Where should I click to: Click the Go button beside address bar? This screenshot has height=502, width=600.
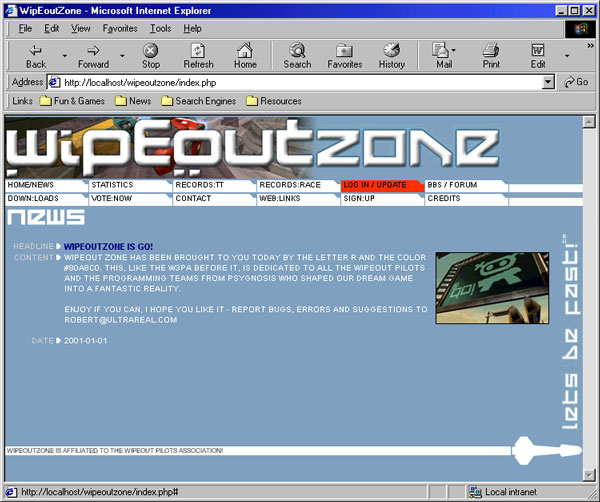tap(577, 82)
